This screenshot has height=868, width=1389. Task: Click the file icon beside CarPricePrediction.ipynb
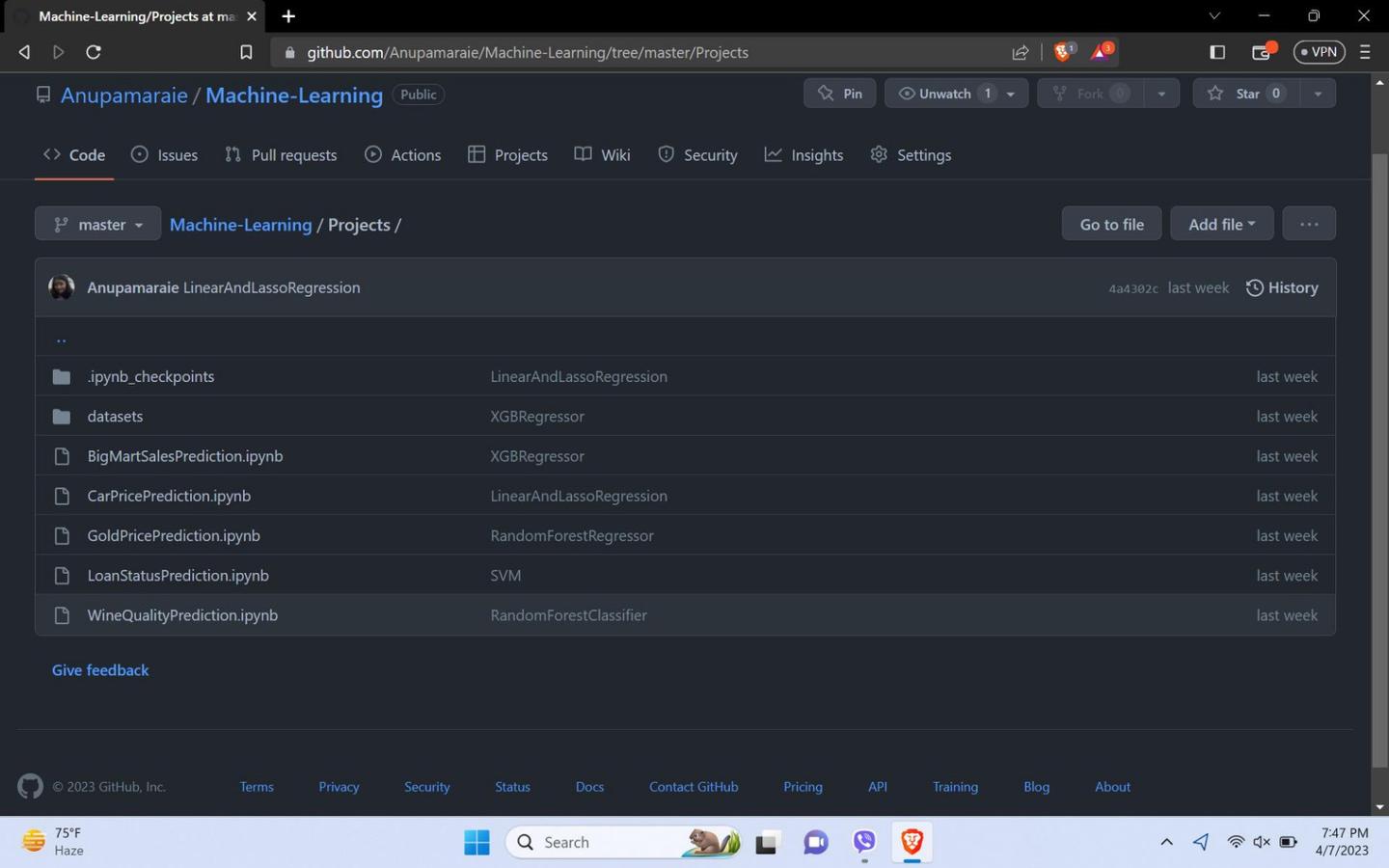(x=62, y=496)
